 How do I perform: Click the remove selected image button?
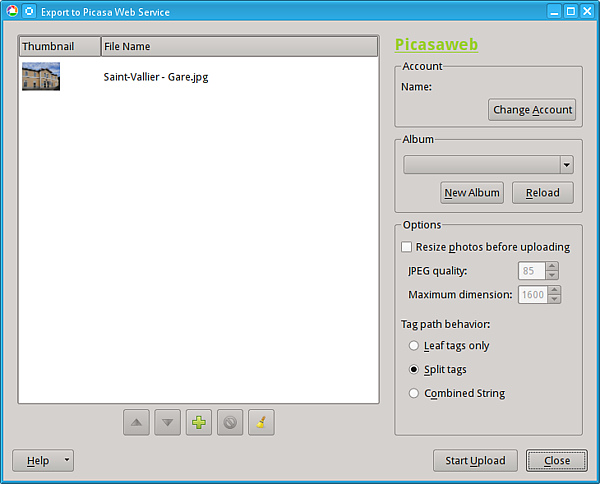230,422
